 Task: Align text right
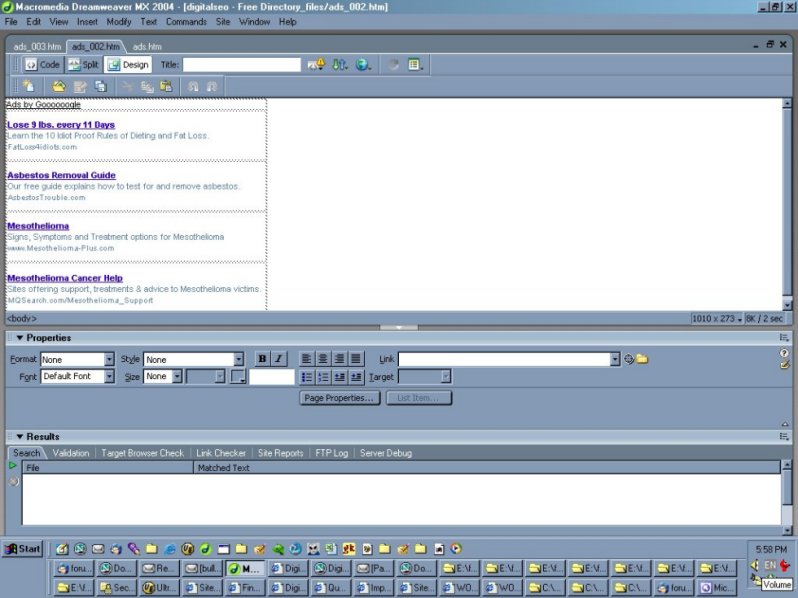click(x=339, y=359)
